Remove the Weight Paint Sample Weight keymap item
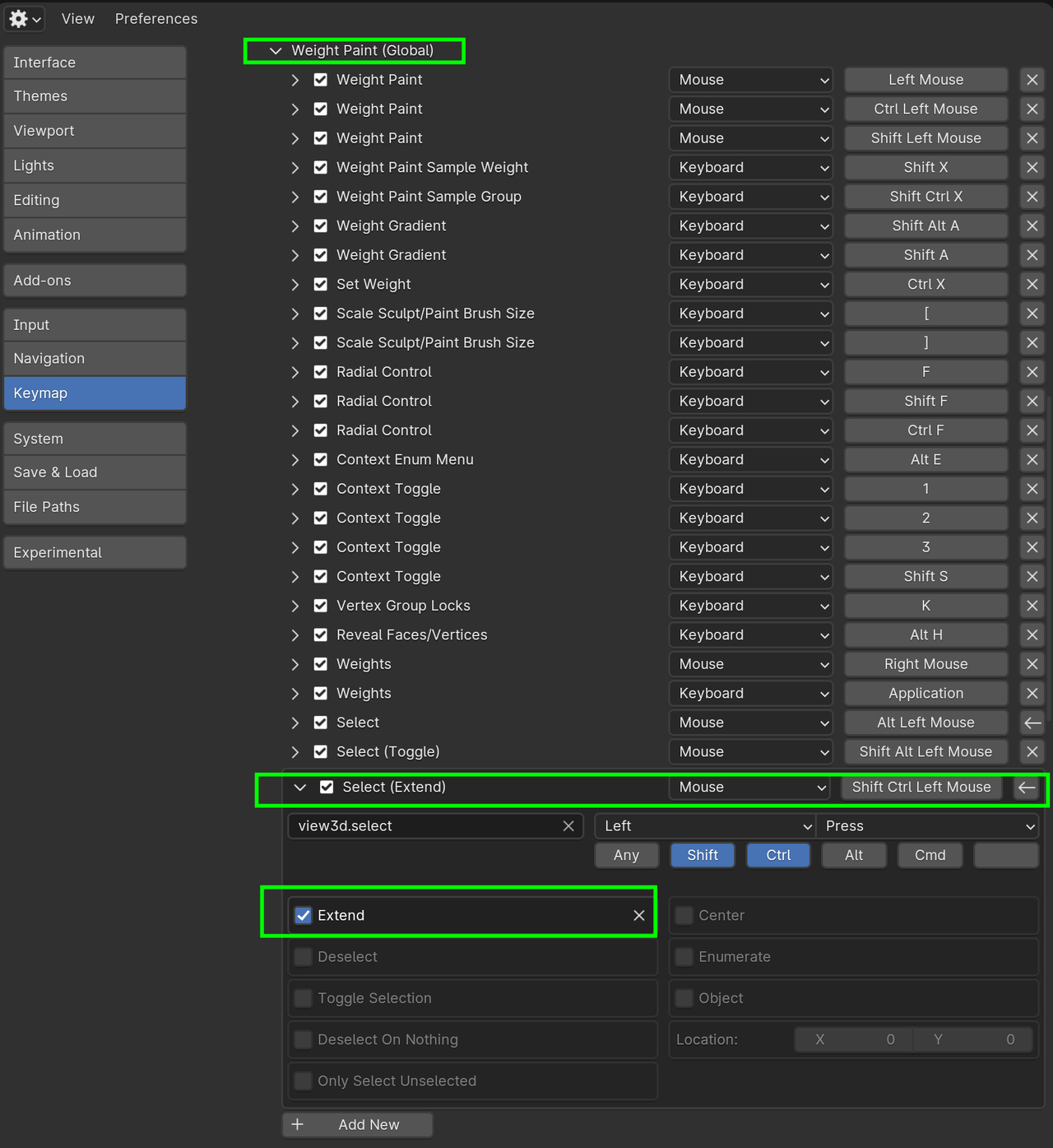 pyautogui.click(x=1032, y=168)
